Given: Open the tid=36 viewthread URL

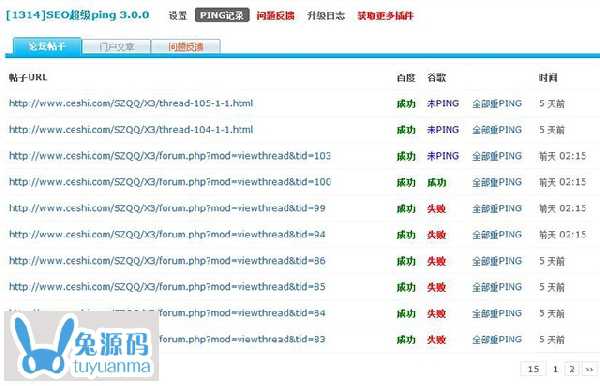Looking at the screenshot, I should click(167, 261).
